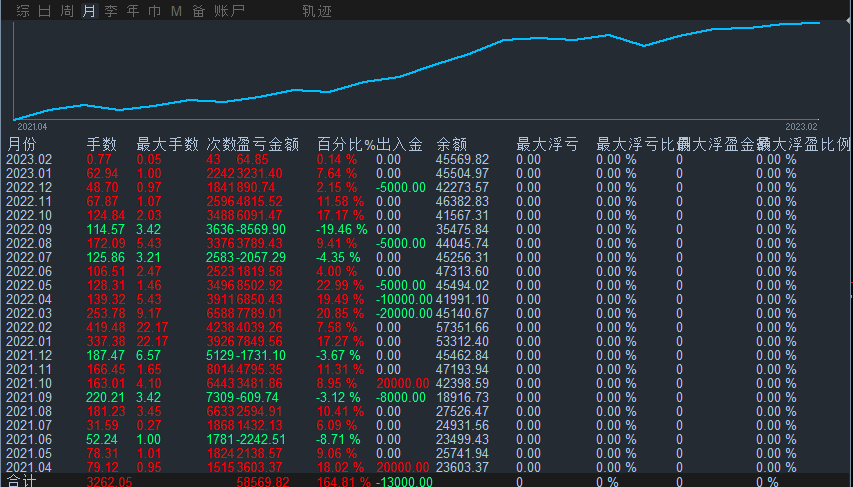
Task: Click percentage 22.99 % in 2022.05 row
Action: [341, 286]
